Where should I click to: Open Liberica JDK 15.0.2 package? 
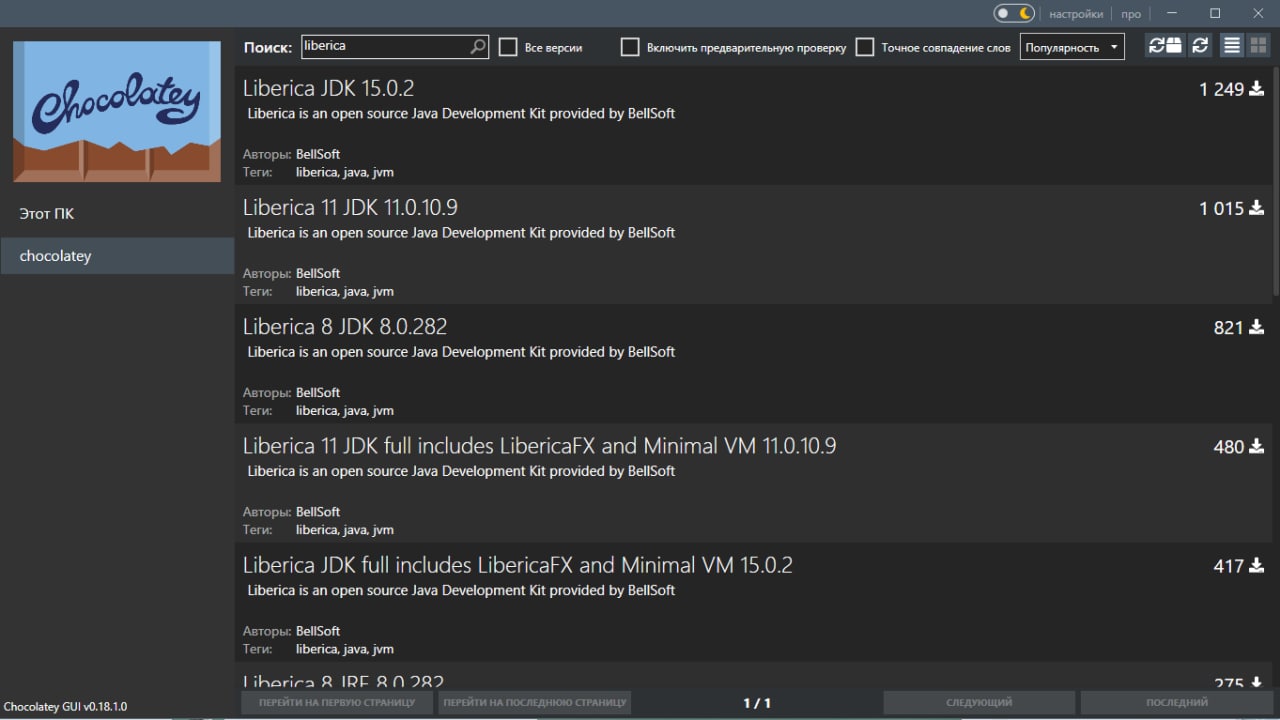click(x=754, y=125)
